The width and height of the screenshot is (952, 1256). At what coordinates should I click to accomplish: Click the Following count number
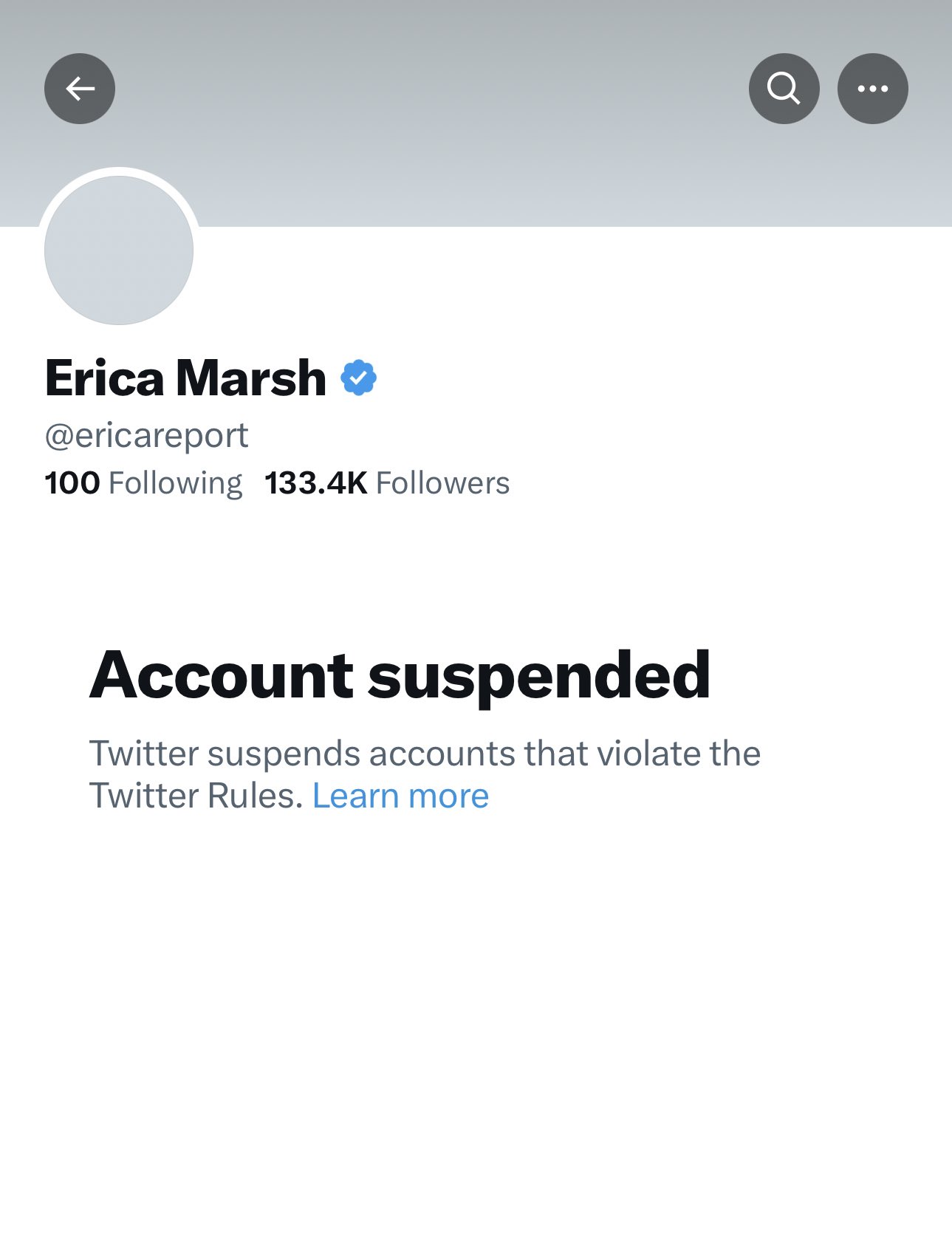tap(71, 482)
